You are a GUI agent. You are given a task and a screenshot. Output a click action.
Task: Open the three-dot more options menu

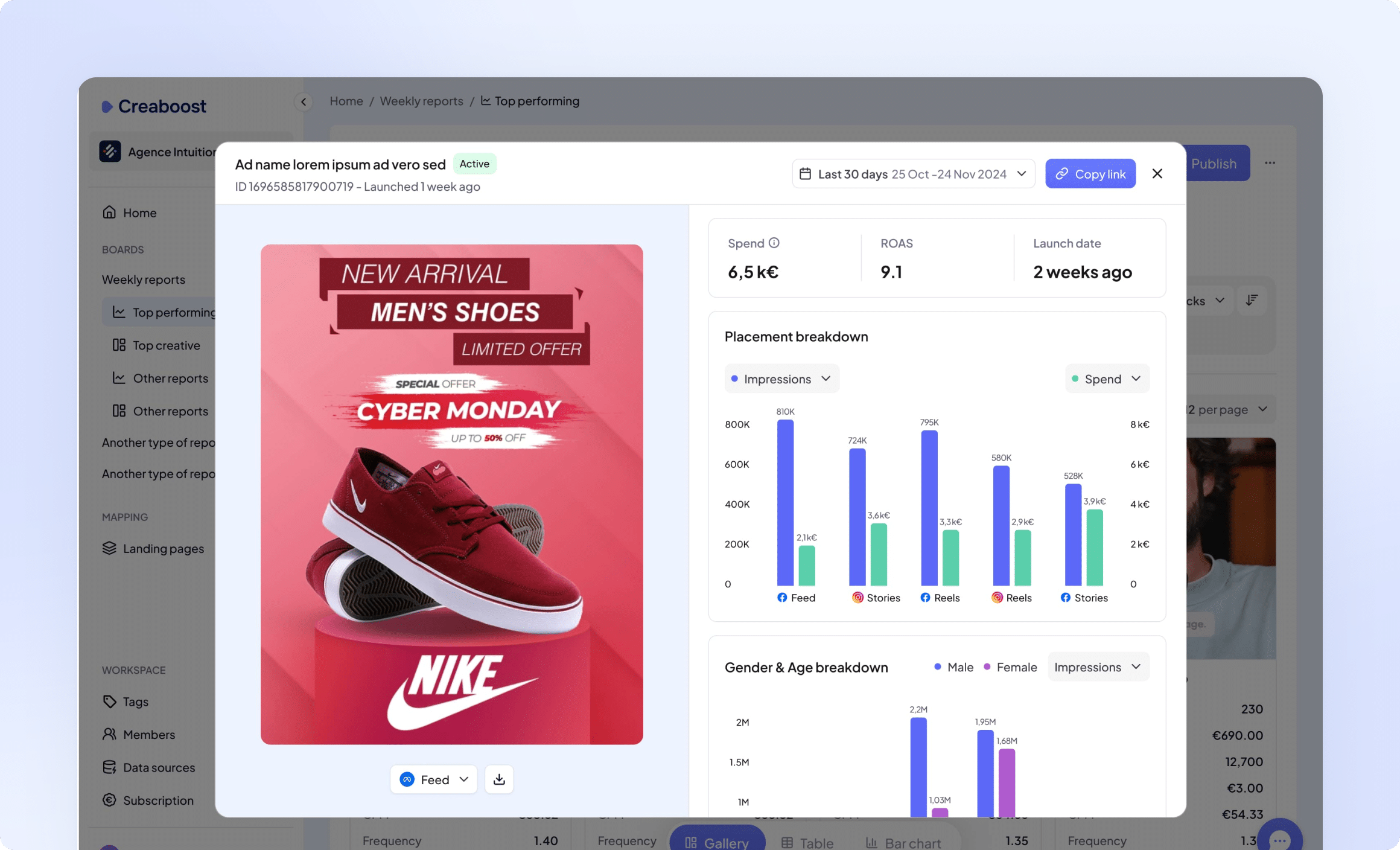coord(1270,163)
